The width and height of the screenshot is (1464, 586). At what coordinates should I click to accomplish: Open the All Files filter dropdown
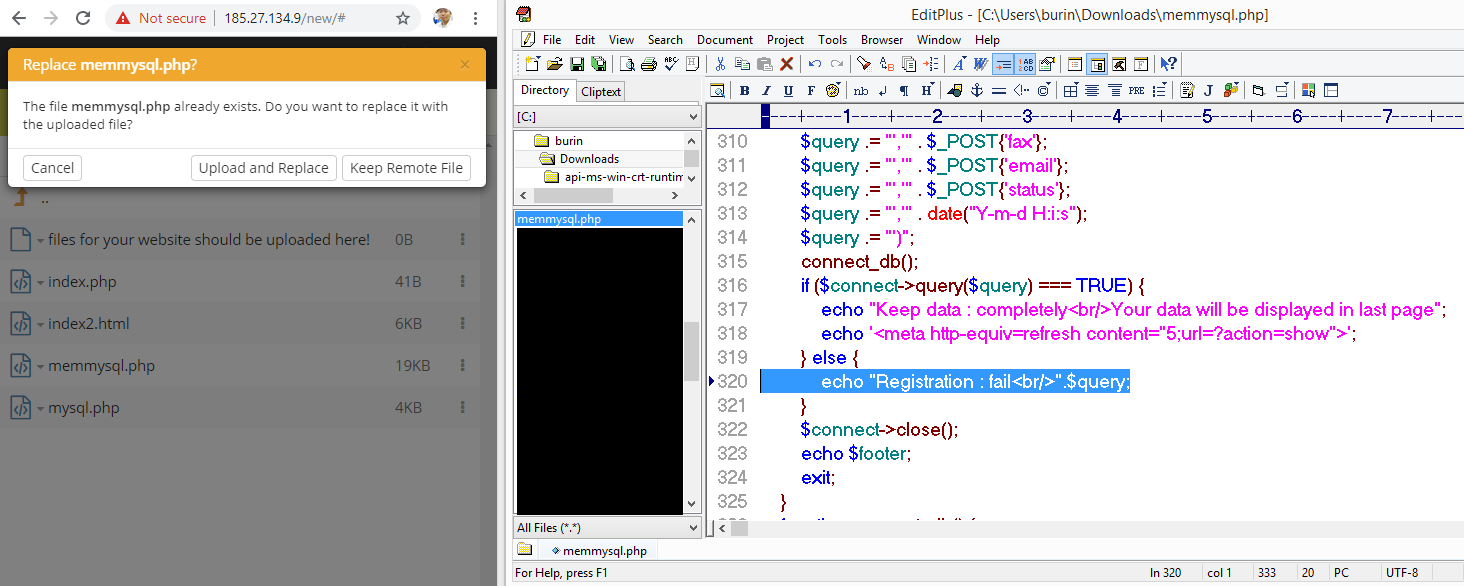[693, 528]
